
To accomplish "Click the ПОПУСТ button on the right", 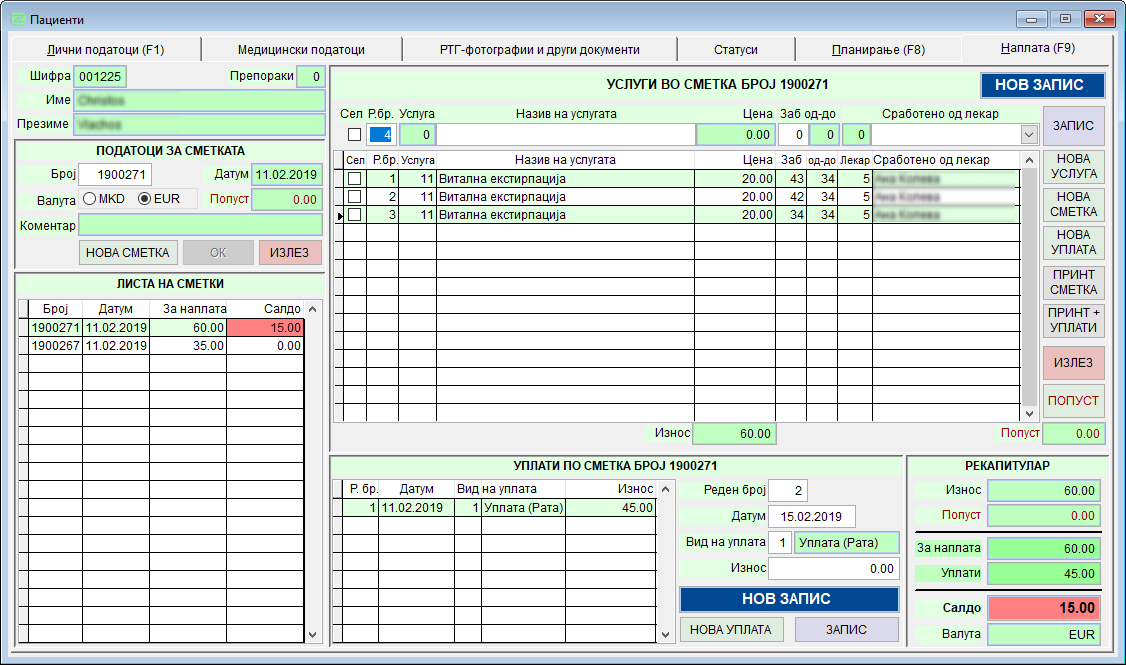I will click(x=1073, y=401).
